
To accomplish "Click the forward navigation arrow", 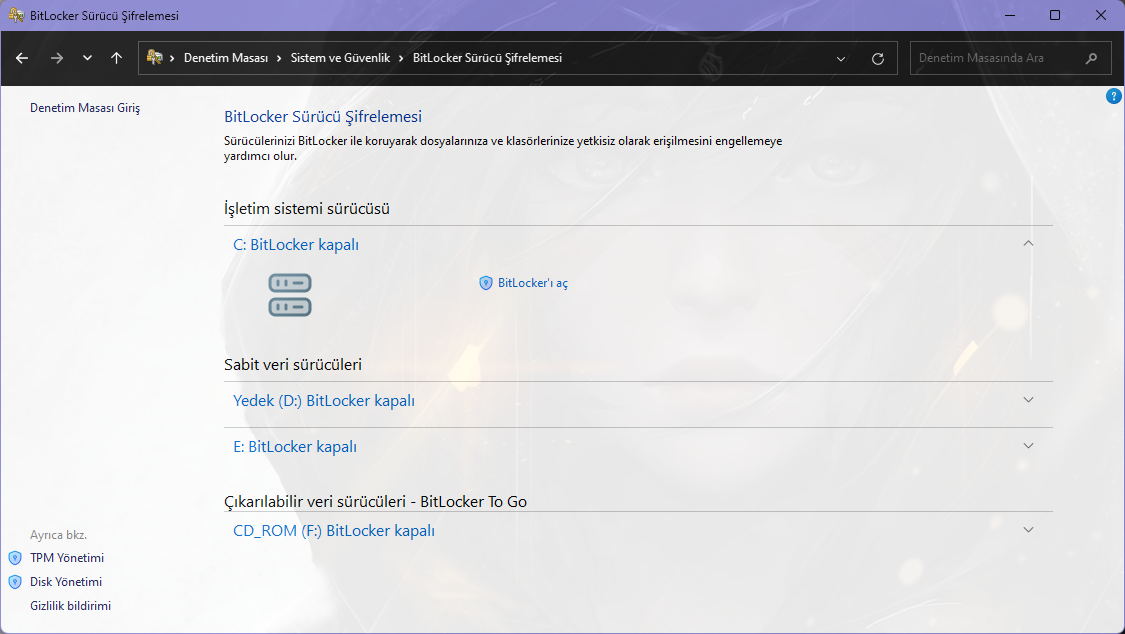I will coord(57,58).
